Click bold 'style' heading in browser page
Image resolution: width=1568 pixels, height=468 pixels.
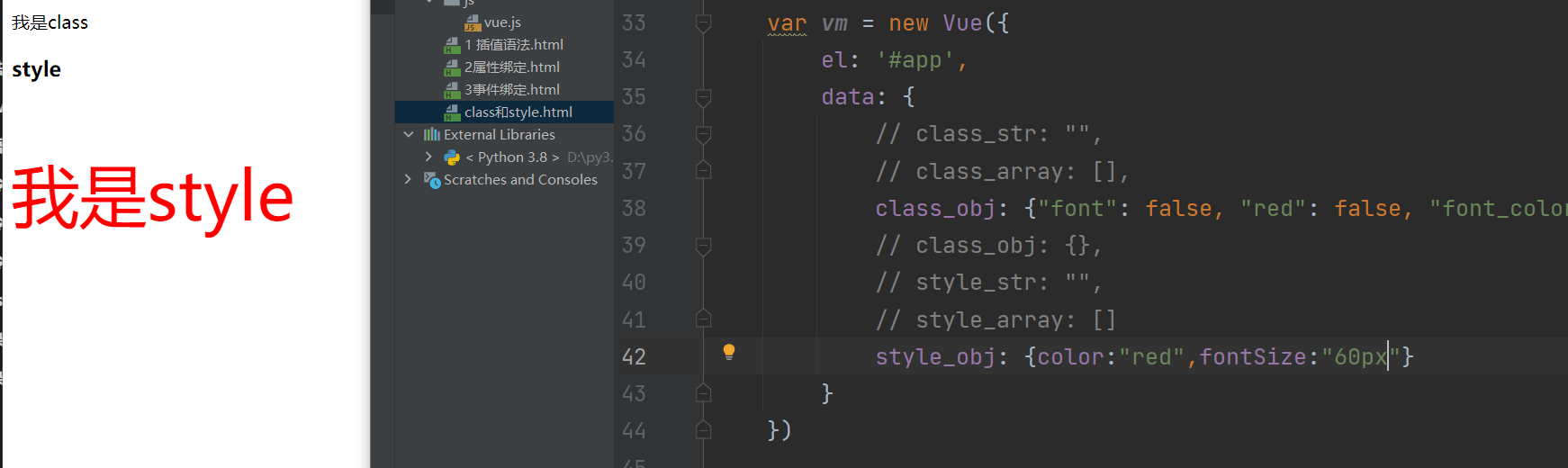click(x=36, y=69)
